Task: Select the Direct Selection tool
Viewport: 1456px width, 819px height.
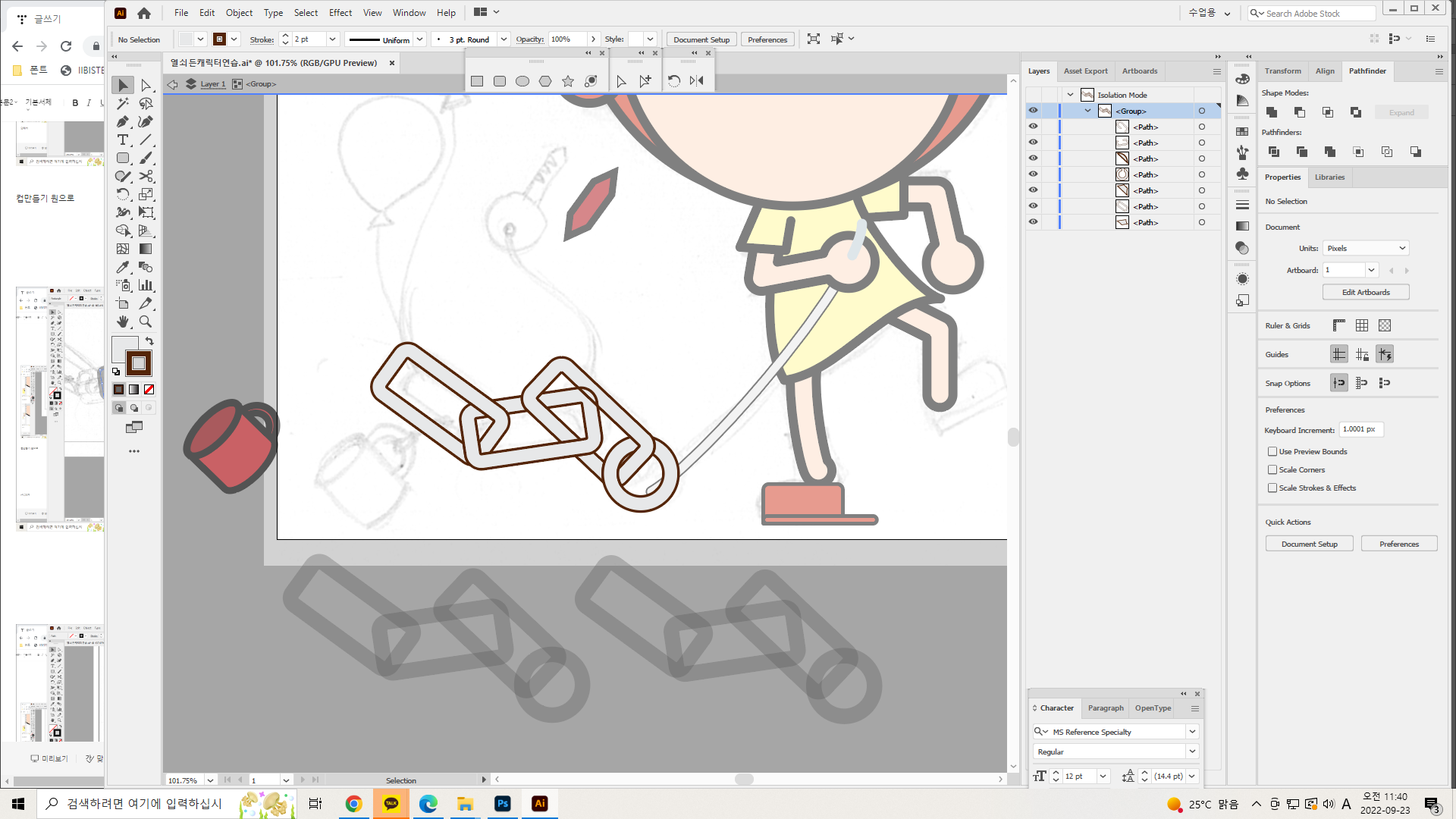Action: pyautogui.click(x=146, y=86)
